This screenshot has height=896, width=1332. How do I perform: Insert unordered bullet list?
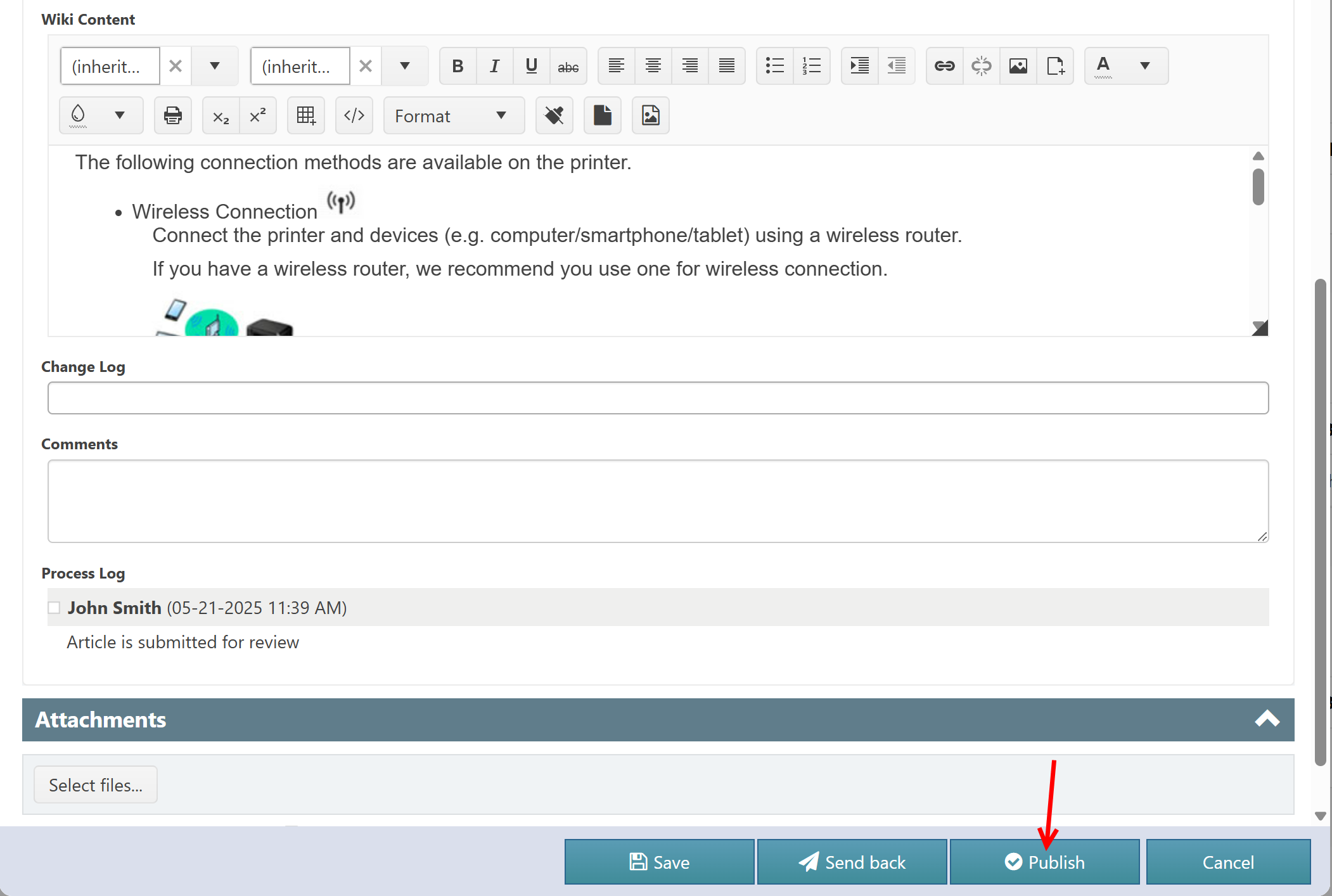pyautogui.click(x=774, y=66)
